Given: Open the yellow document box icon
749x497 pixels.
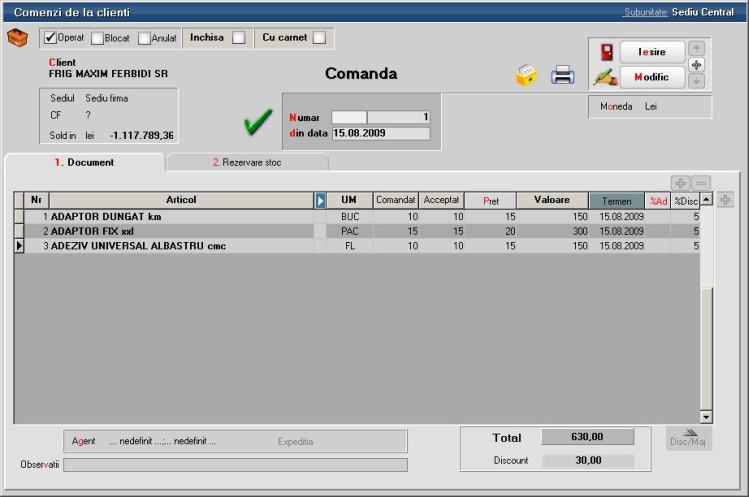Looking at the screenshot, I should (x=526, y=75).
